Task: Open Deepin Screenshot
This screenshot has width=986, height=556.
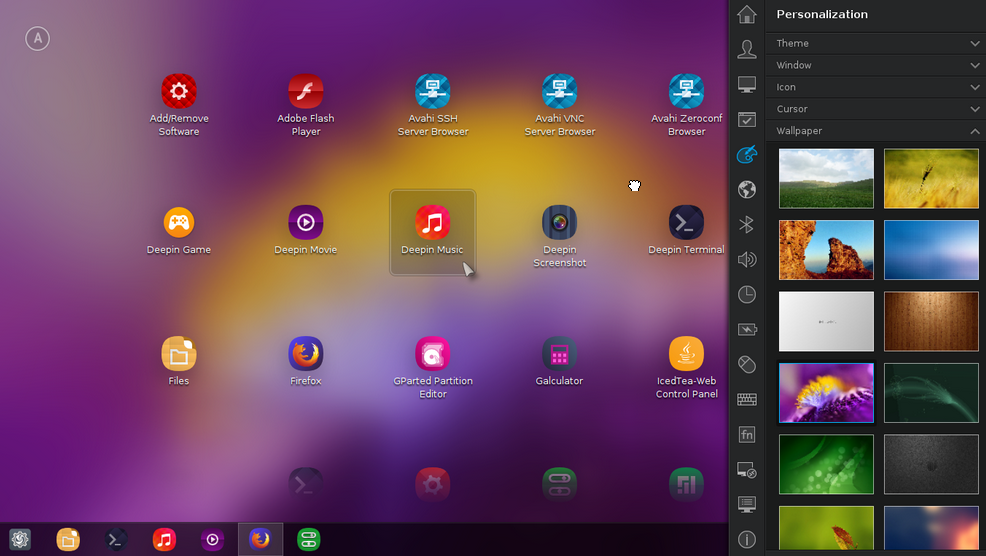Action: pos(560,236)
